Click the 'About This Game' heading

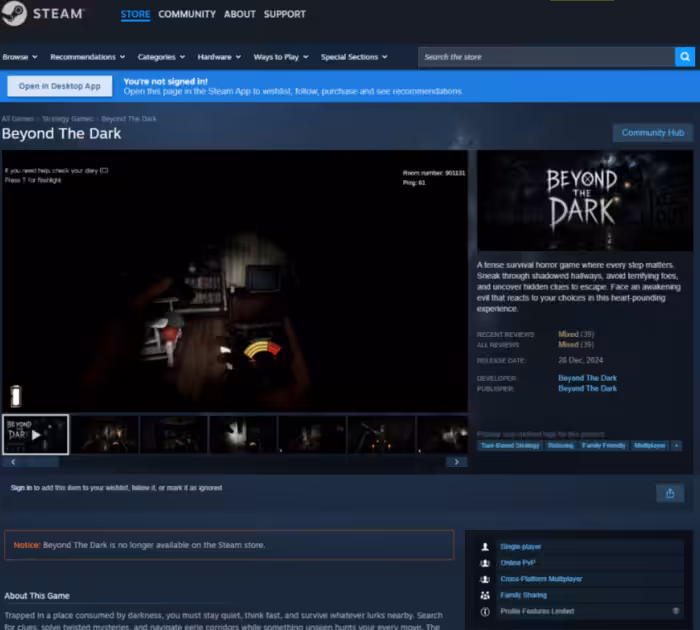coord(37,596)
